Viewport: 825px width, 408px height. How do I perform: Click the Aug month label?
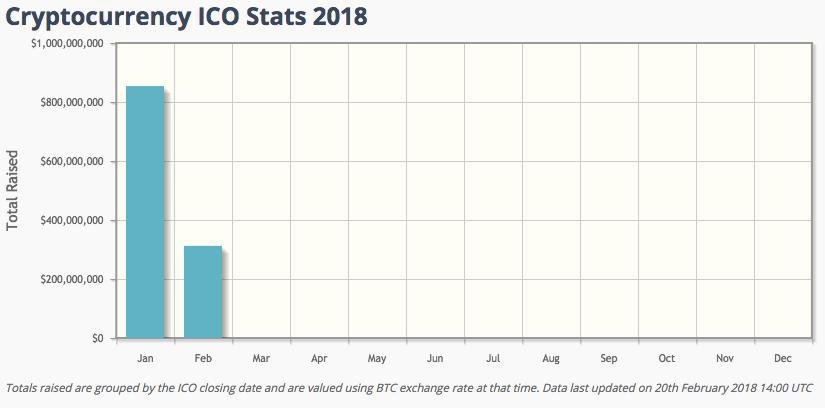(x=551, y=358)
